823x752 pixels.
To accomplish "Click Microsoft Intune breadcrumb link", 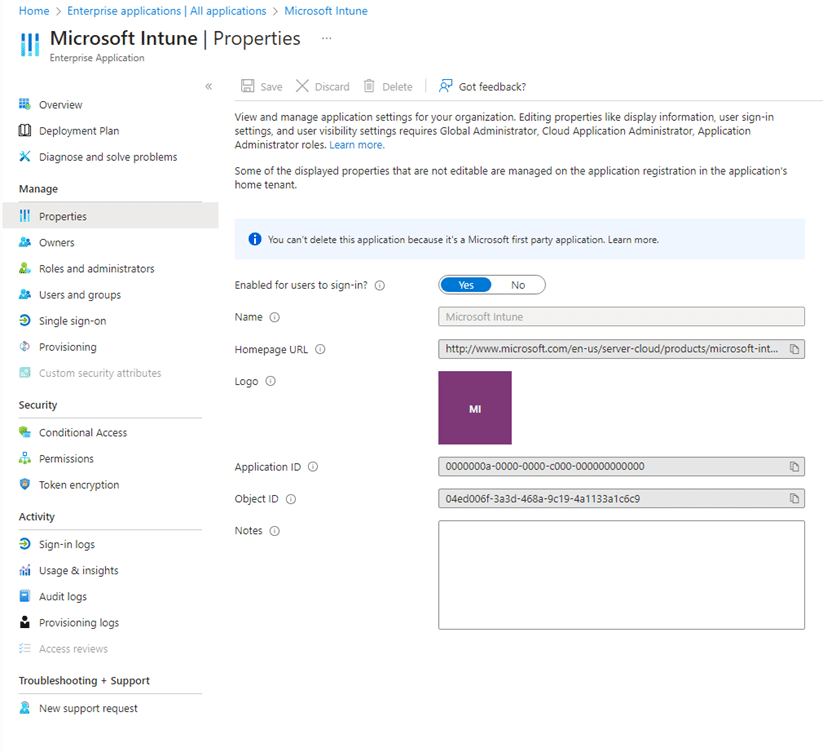I will (x=326, y=11).
